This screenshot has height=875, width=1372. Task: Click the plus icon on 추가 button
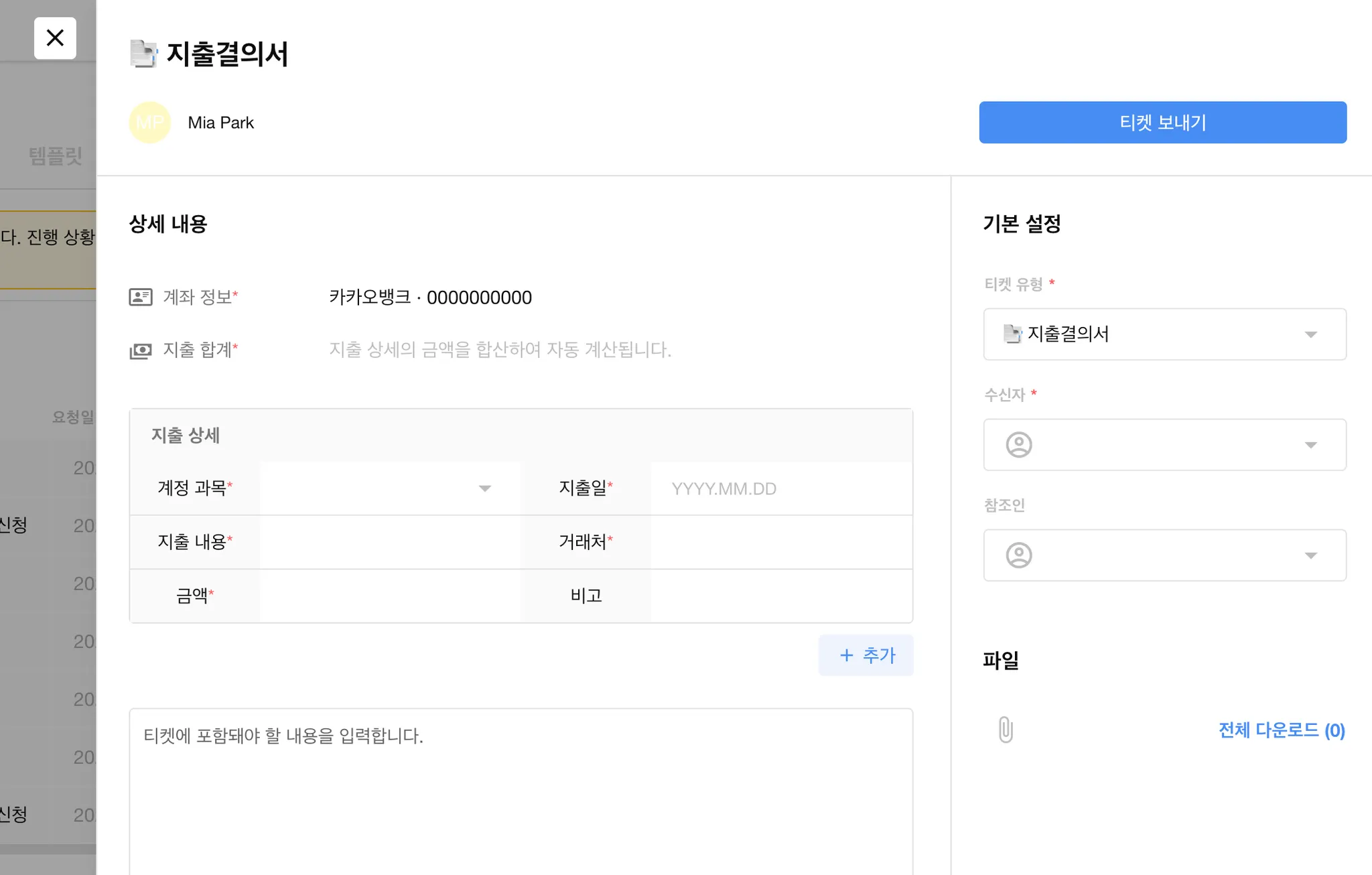(847, 655)
